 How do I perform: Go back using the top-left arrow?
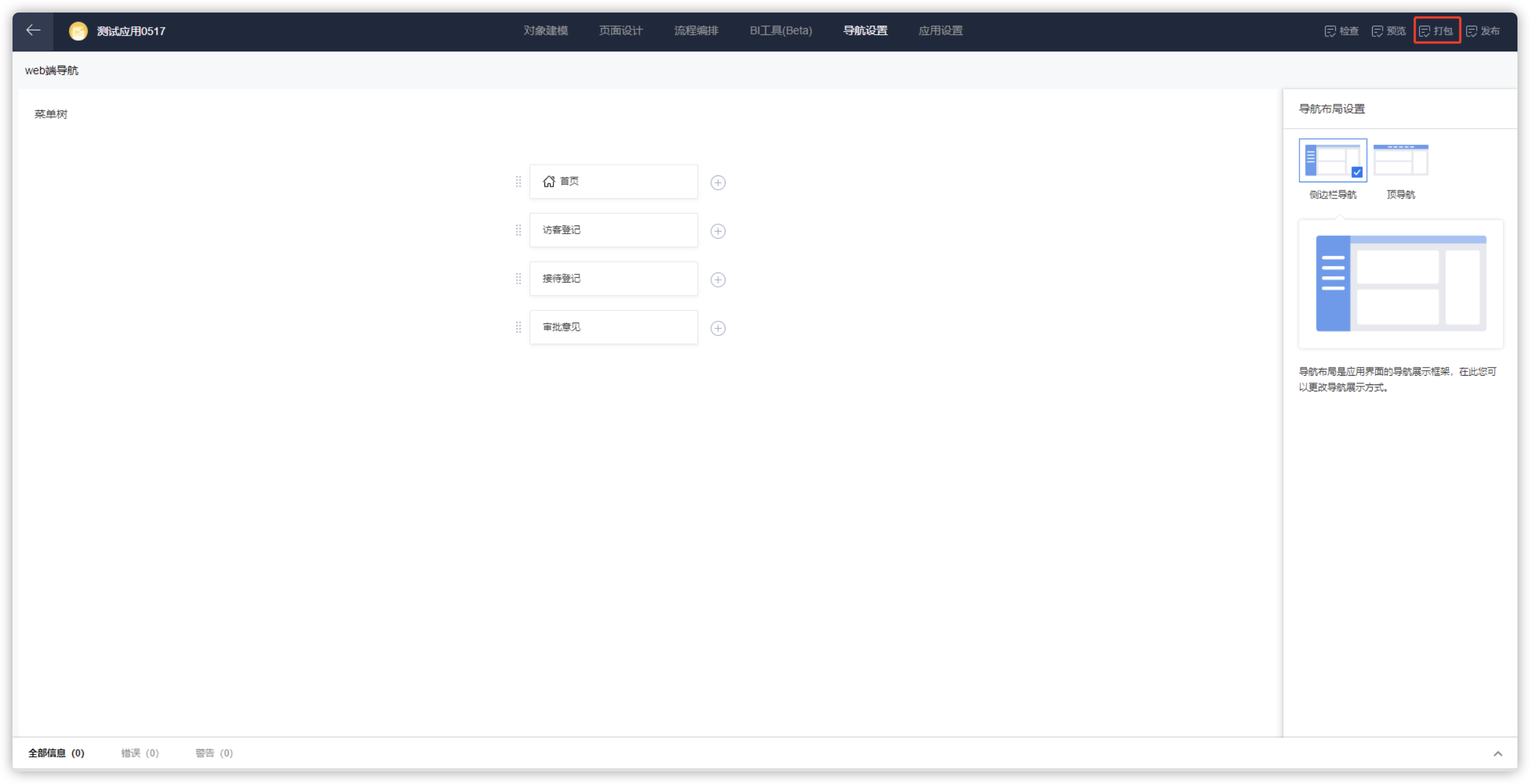[33, 31]
